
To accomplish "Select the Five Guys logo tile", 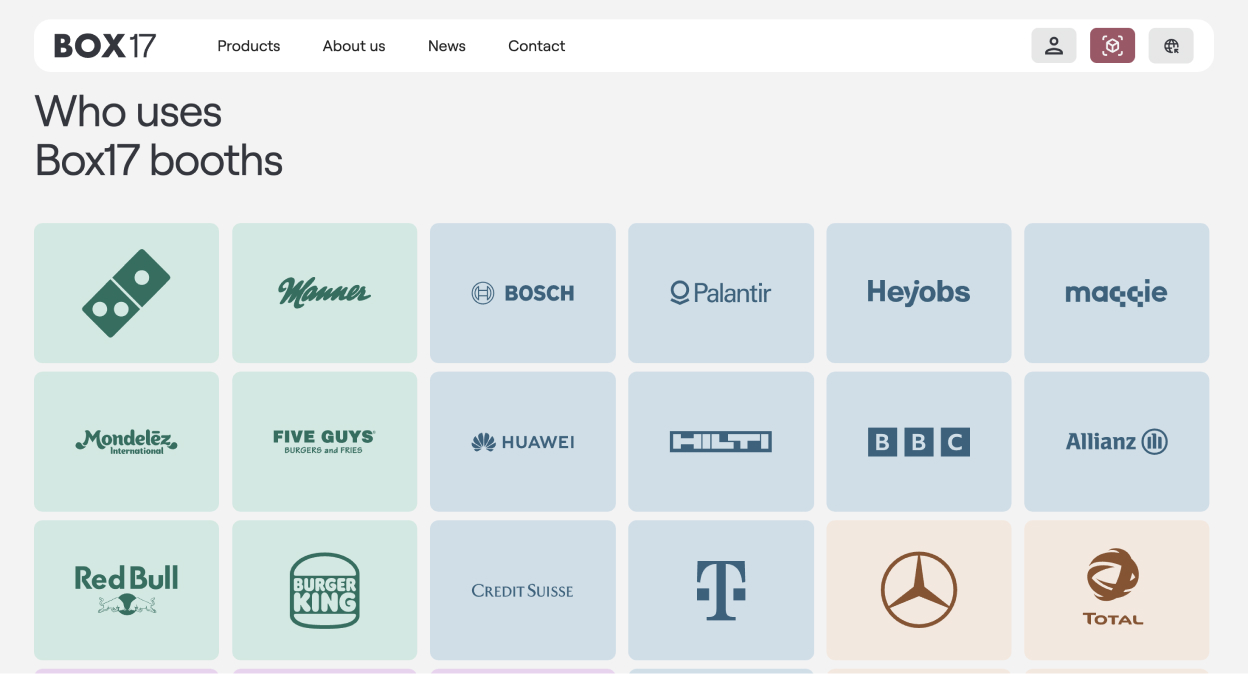I will 325,442.
